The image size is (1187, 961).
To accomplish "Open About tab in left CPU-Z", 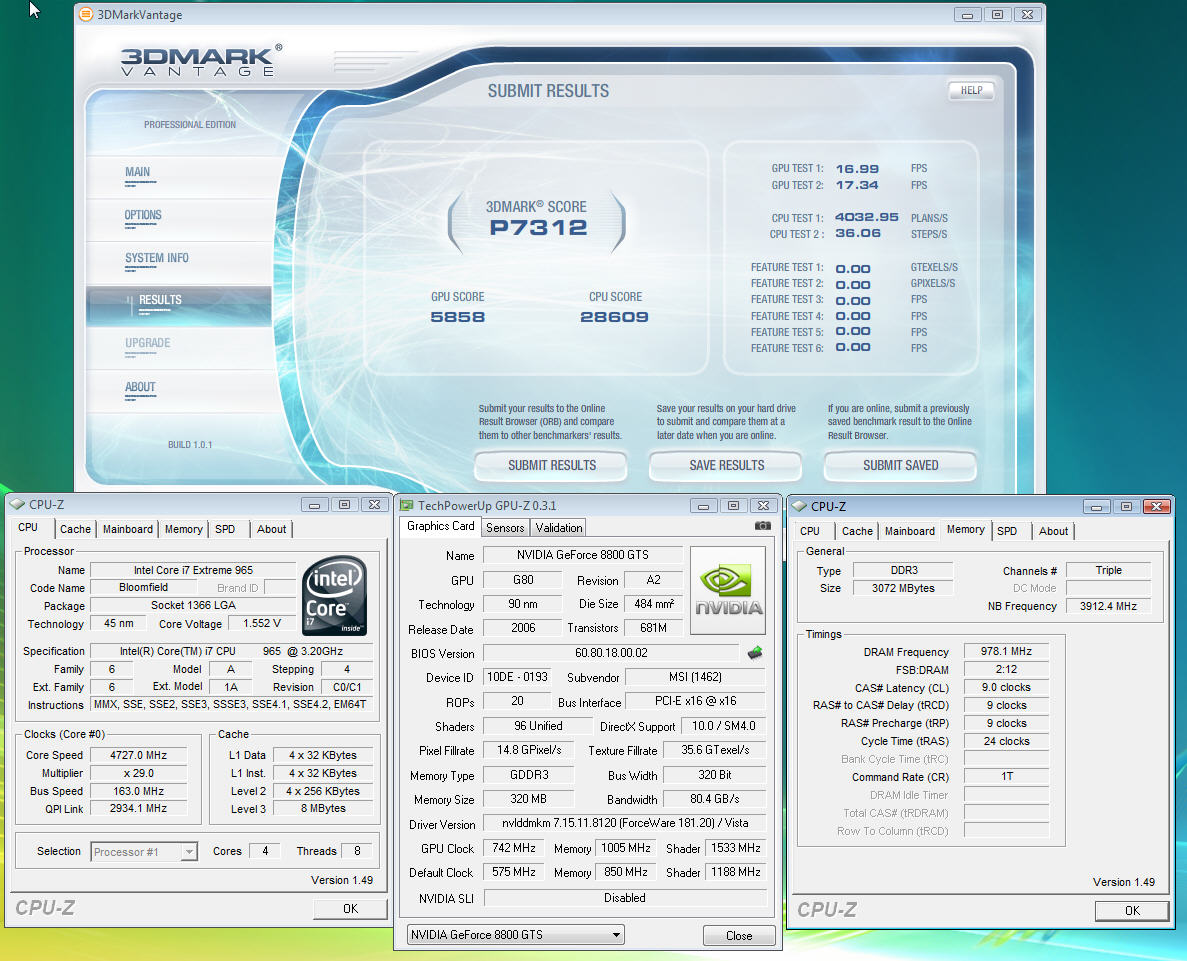I will 272,529.
